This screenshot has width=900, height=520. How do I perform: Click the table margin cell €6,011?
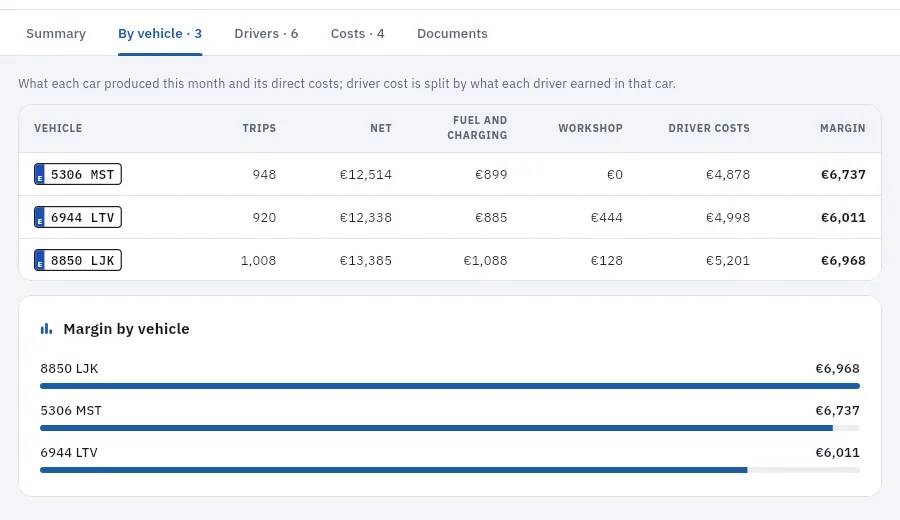point(843,217)
